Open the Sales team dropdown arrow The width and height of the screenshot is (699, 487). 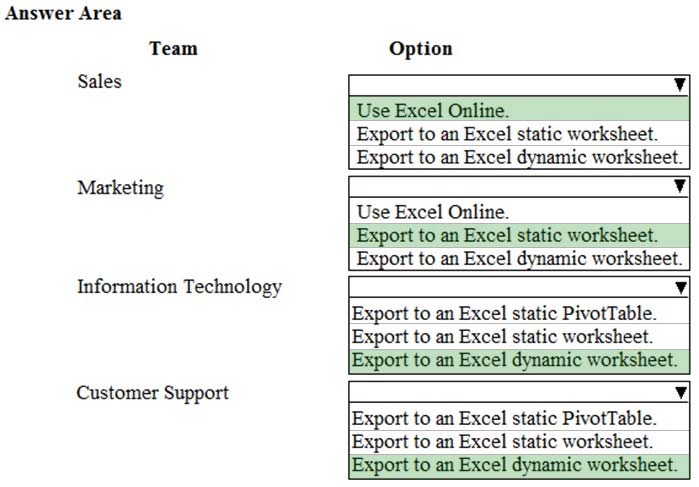[679, 85]
